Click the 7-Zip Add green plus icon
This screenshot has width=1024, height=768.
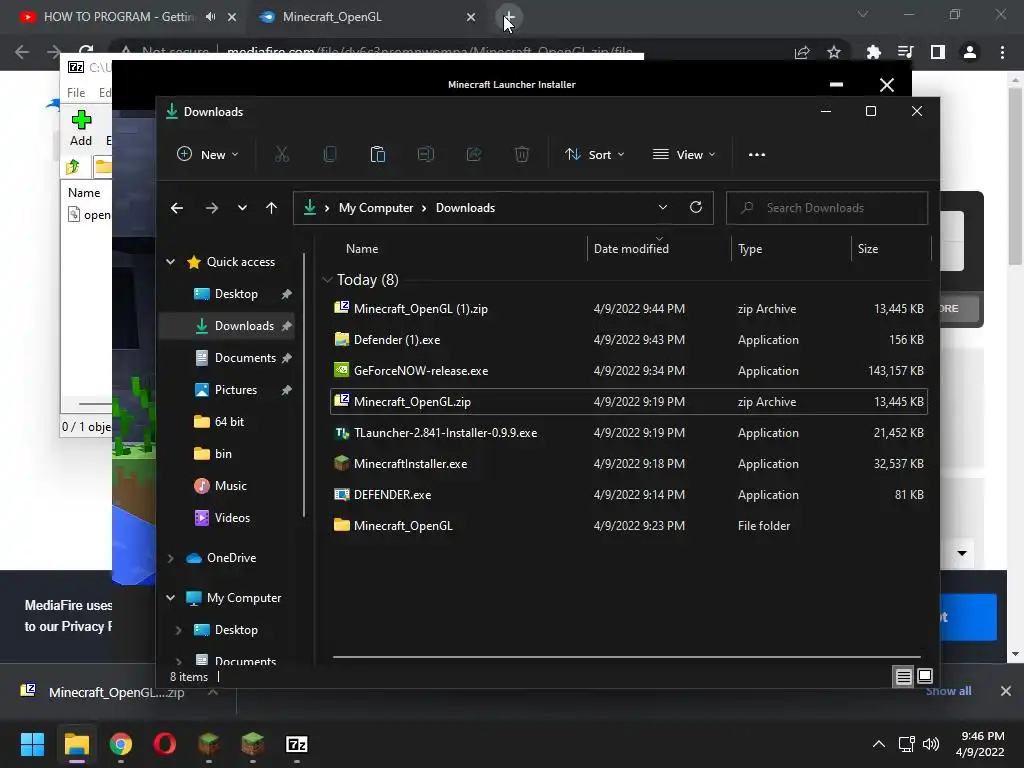[x=82, y=120]
